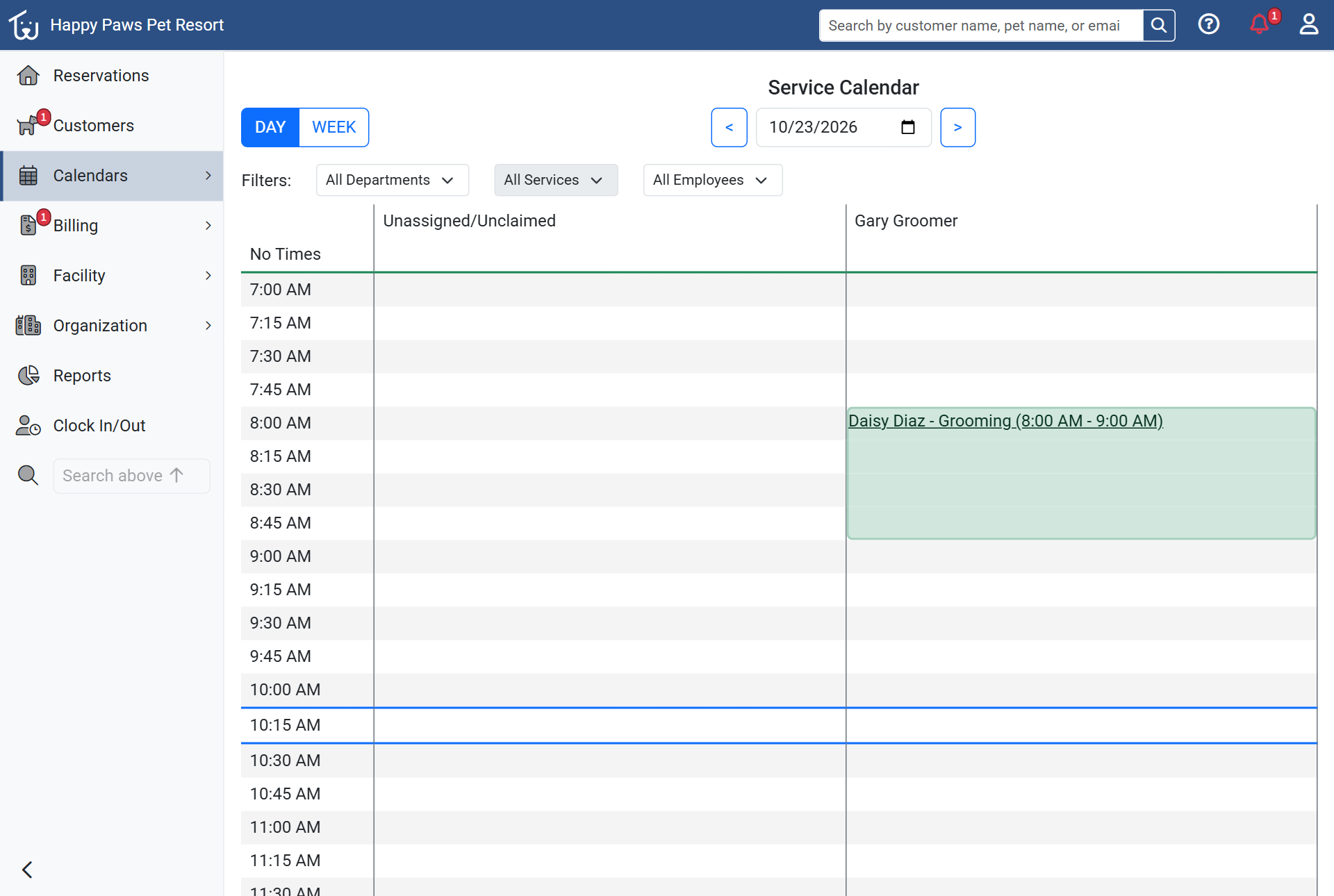Click the Facility building icon
This screenshot has height=896, width=1334.
pyautogui.click(x=28, y=276)
